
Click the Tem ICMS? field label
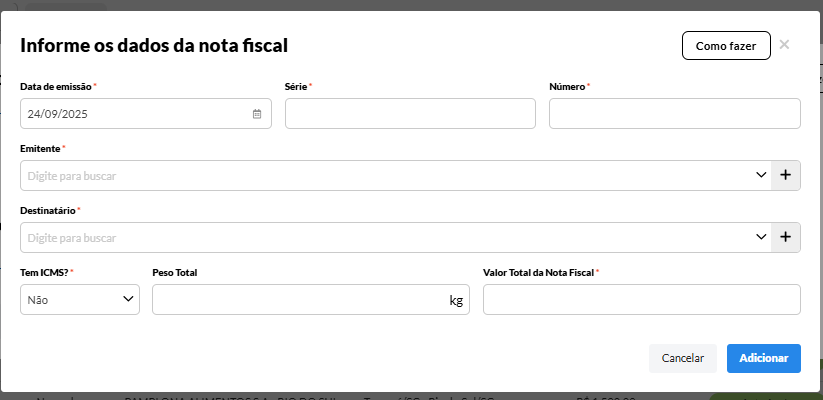click(x=44, y=272)
